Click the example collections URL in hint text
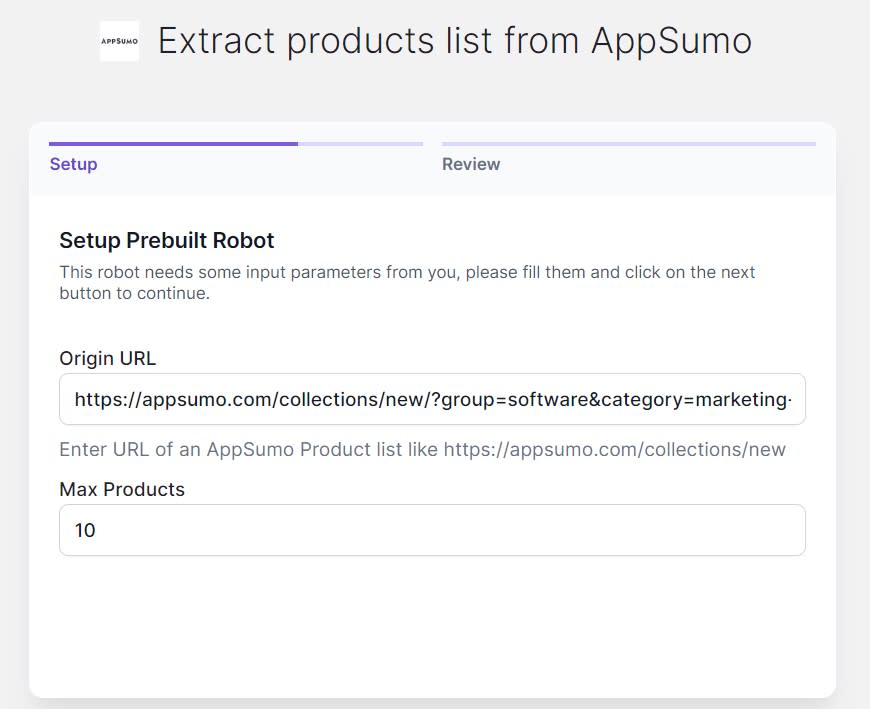 tap(615, 449)
